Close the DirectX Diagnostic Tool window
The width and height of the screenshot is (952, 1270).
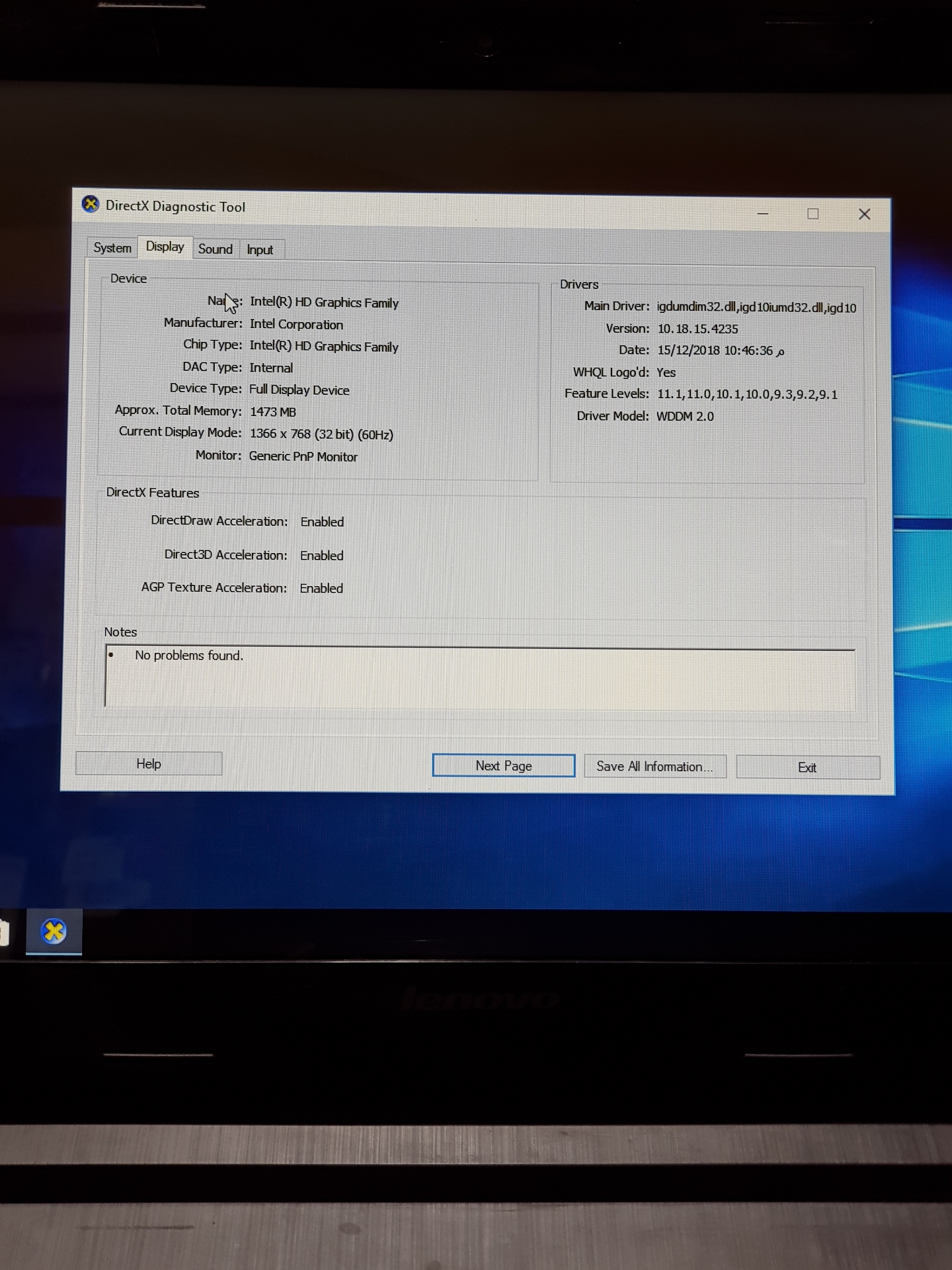[864, 214]
